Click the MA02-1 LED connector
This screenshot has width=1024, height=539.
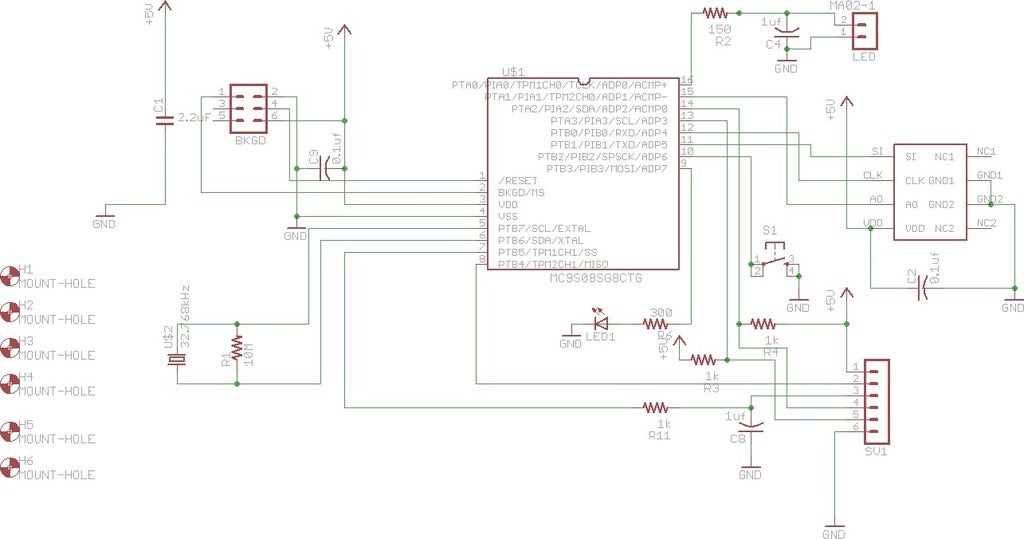[x=865, y=31]
